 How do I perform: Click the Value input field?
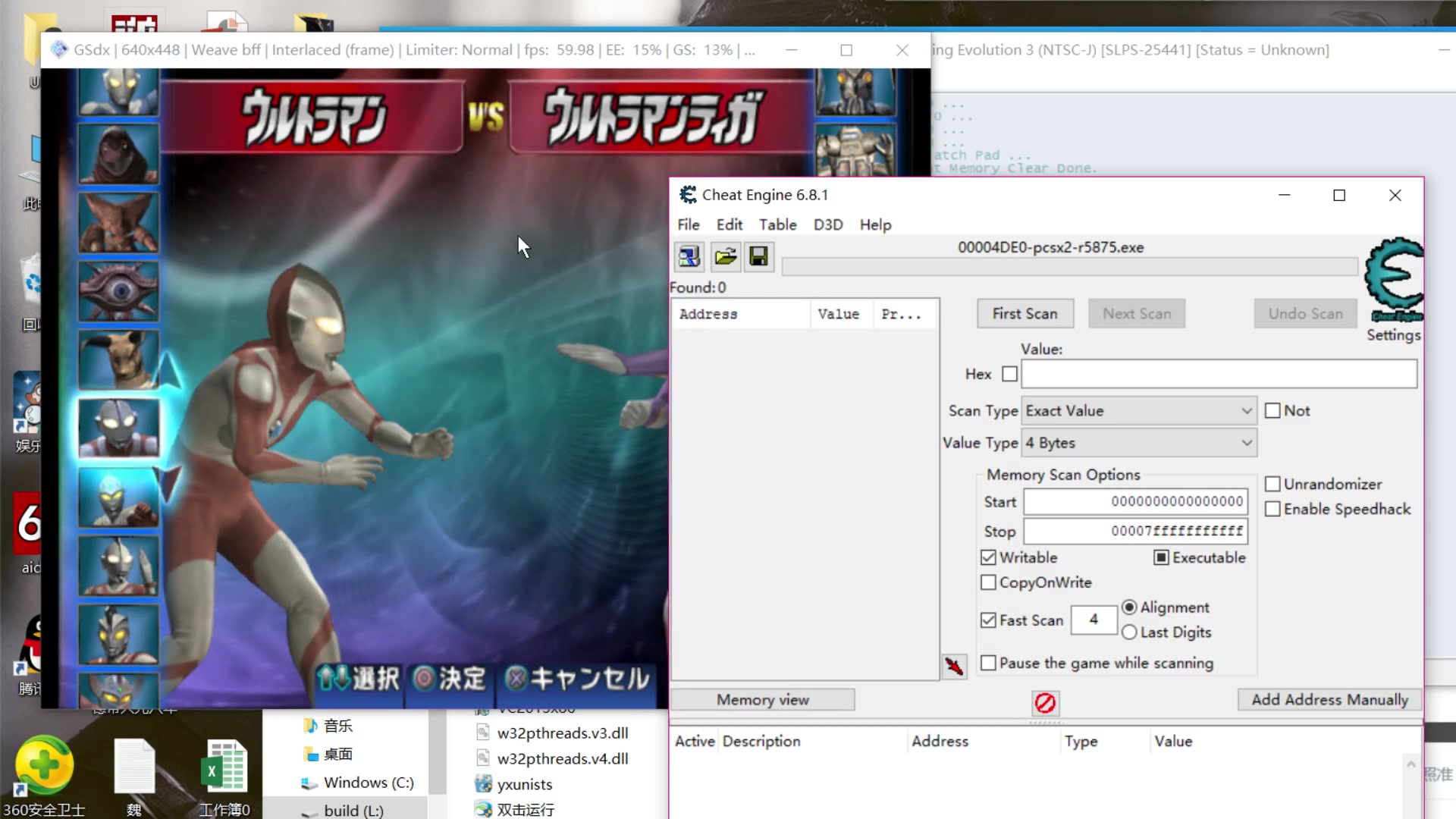click(x=1218, y=374)
